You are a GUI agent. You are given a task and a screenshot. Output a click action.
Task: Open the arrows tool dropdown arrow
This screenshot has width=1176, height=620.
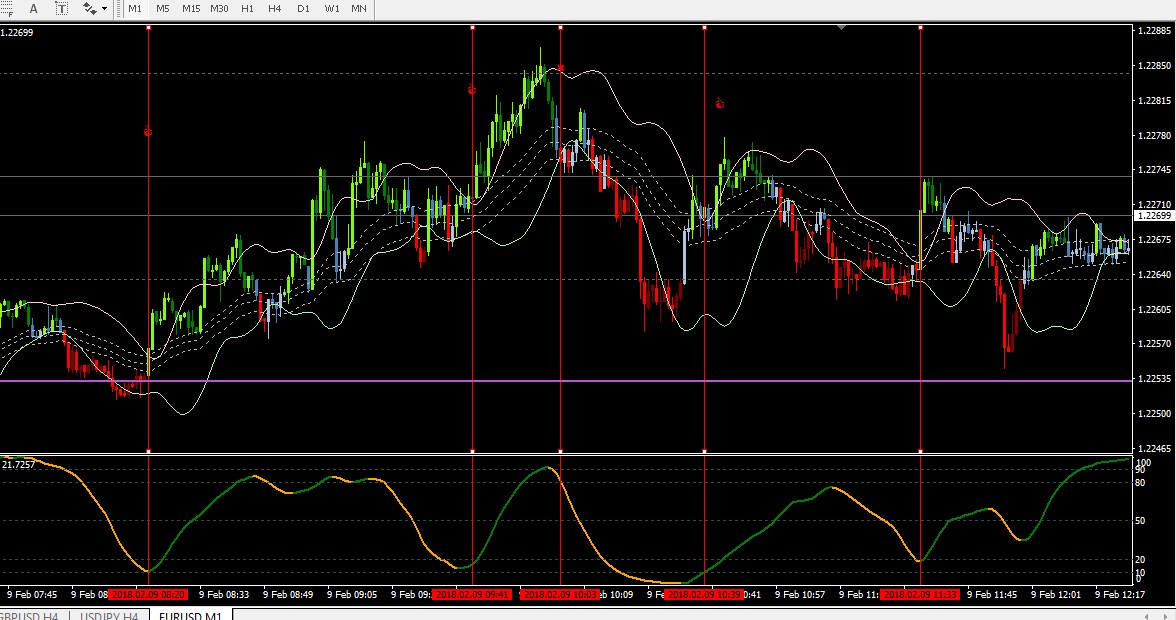pyautogui.click(x=104, y=8)
